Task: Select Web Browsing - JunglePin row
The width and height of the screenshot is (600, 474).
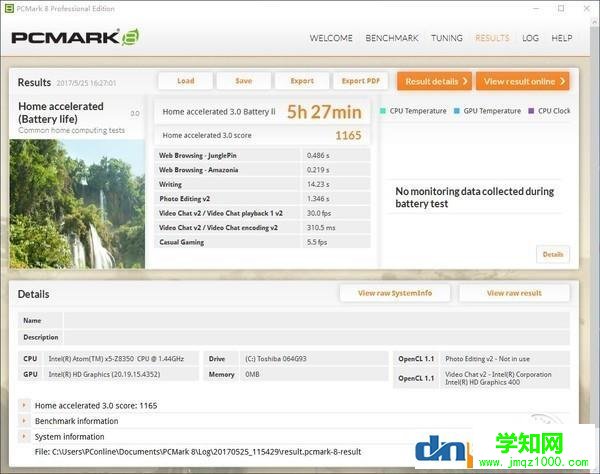Action: 262,155
